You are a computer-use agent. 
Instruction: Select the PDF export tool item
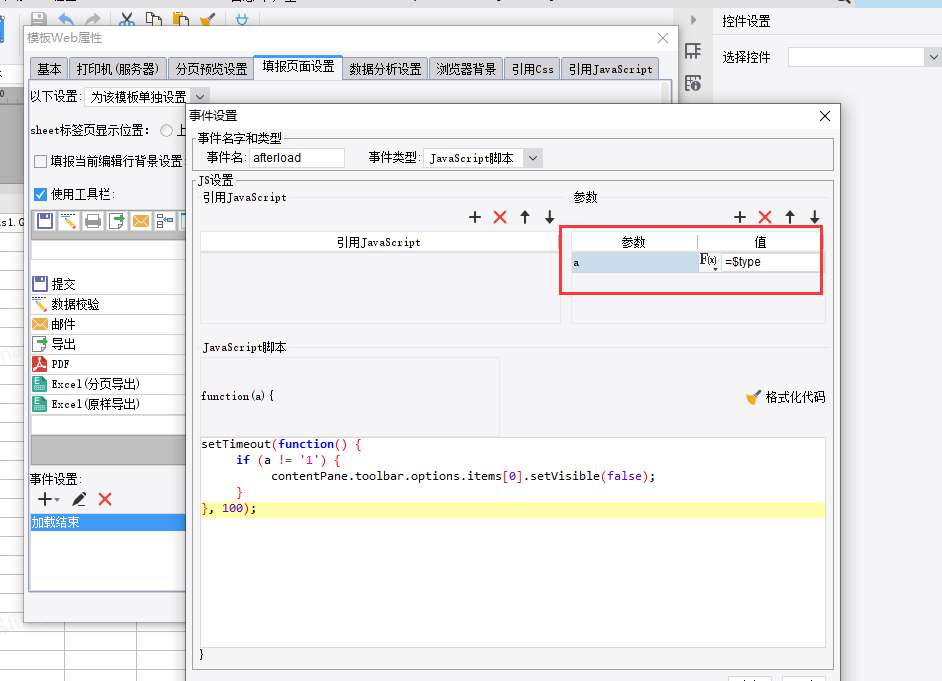point(60,364)
